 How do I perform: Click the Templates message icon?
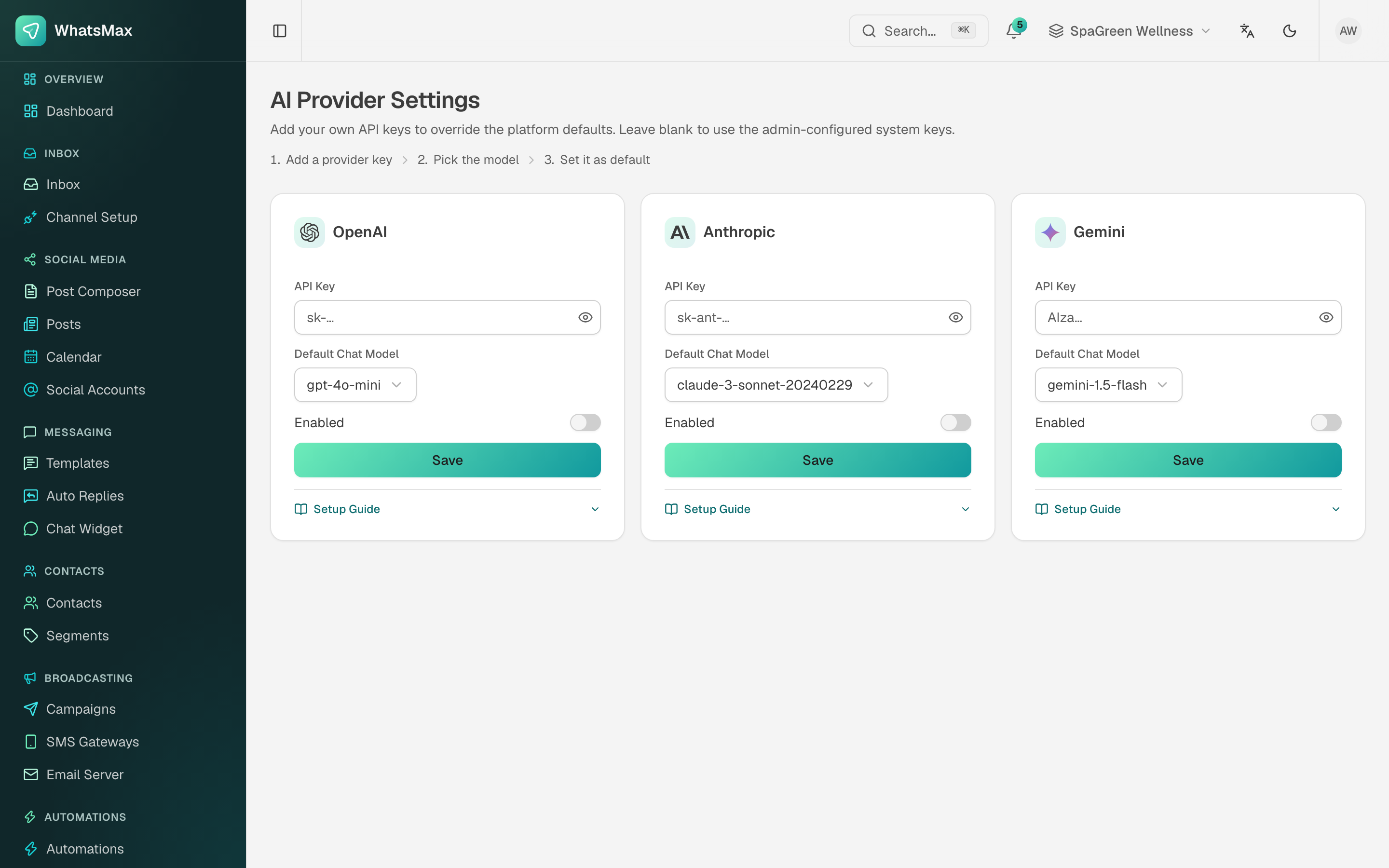pyautogui.click(x=30, y=463)
